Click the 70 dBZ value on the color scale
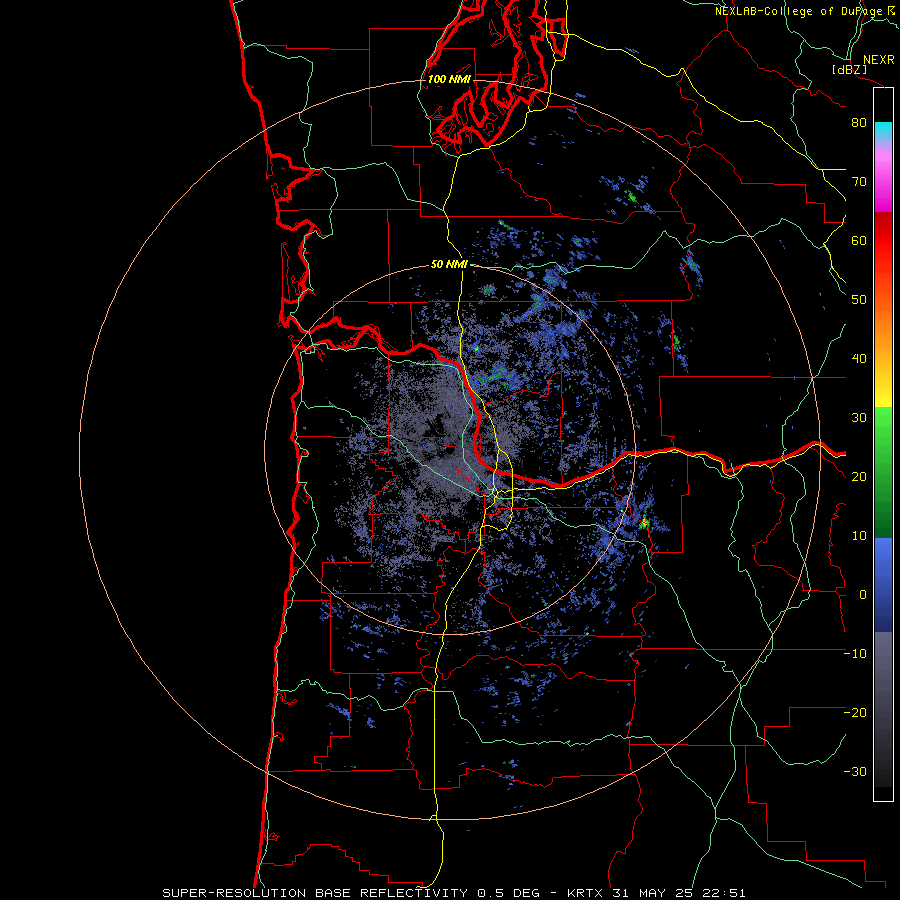The height and width of the screenshot is (900, 900). point(859,182)
